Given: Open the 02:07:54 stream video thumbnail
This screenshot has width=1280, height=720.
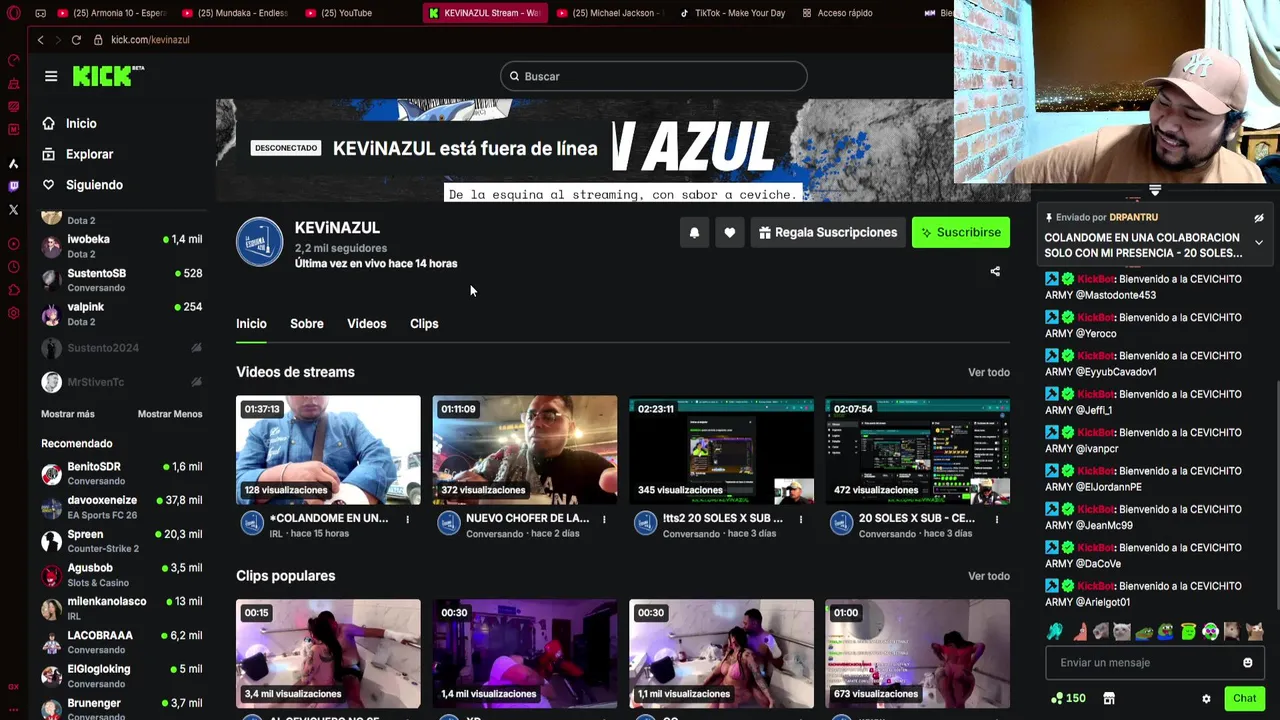Looking at the screenshot, I should [x=917, y=450].
